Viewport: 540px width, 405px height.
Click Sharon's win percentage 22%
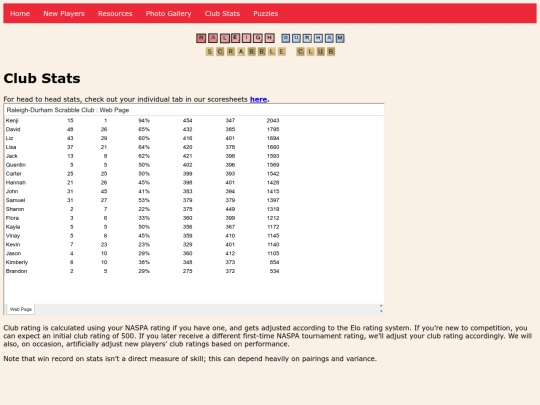(x=144, y=209)
